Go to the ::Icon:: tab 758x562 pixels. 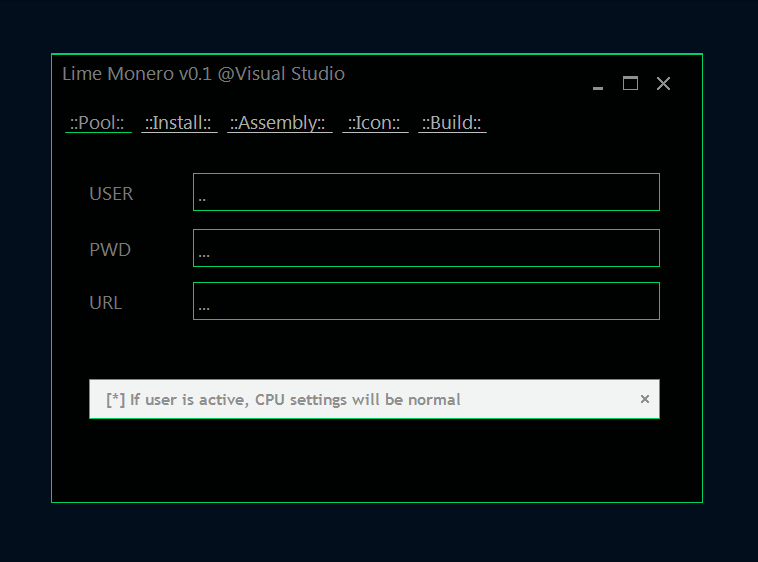(375, 123)
